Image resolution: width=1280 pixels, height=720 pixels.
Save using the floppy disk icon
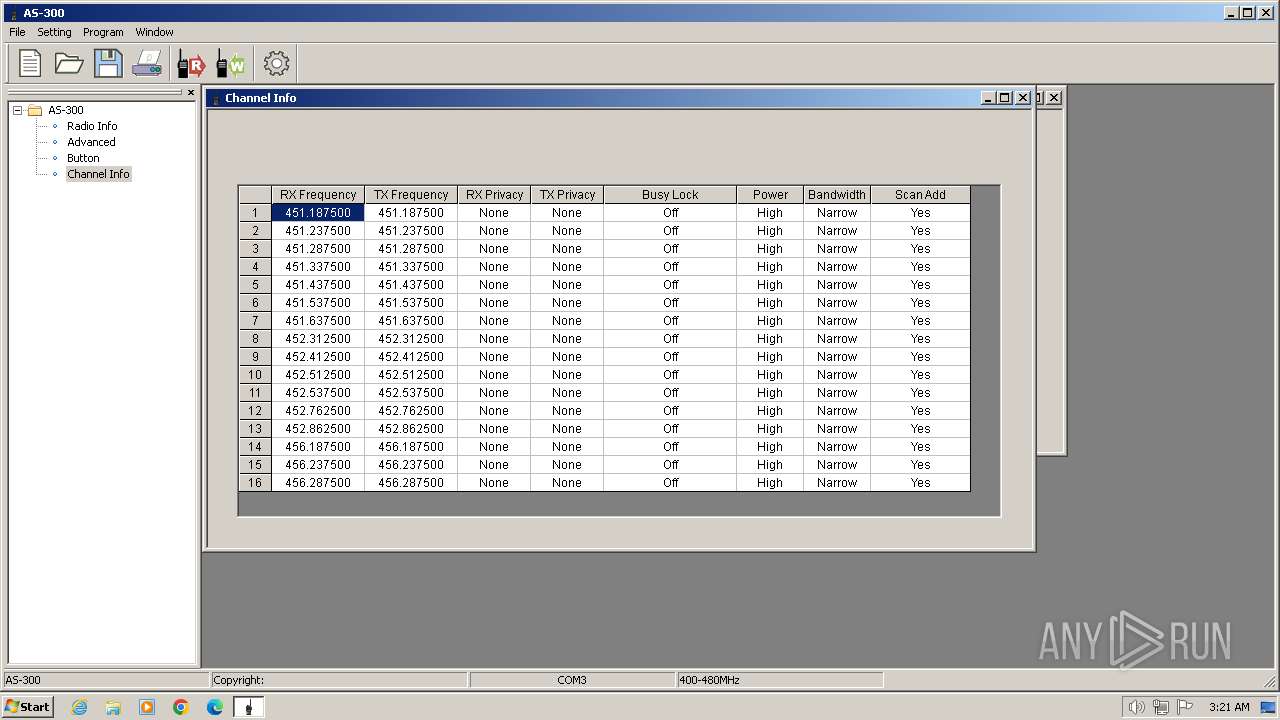click(x=108, y=64)
